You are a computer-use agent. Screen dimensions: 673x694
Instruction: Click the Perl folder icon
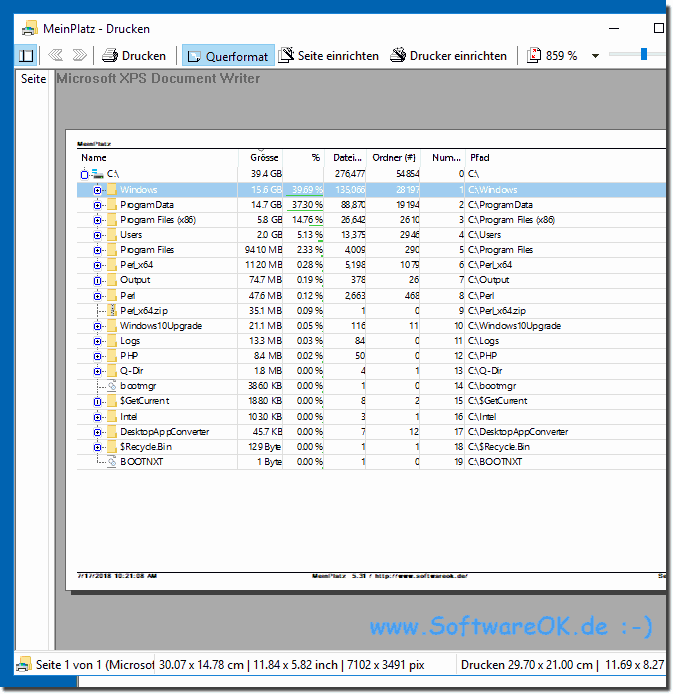(x=112, y=296)
